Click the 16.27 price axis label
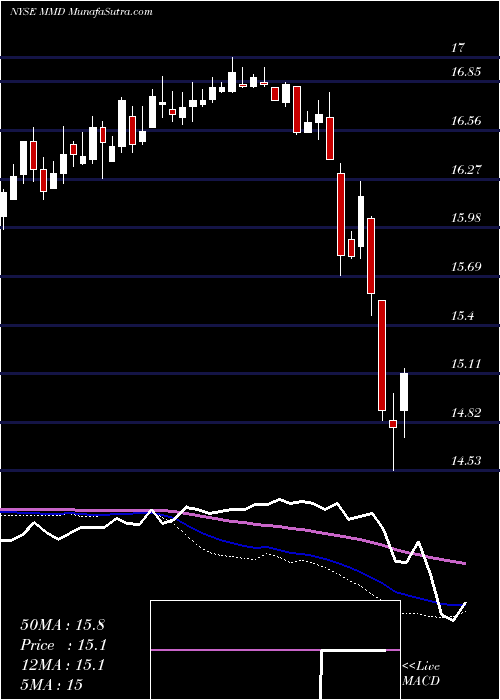The width and height of the screenshot is (500, 700). [x=466, y=169]
